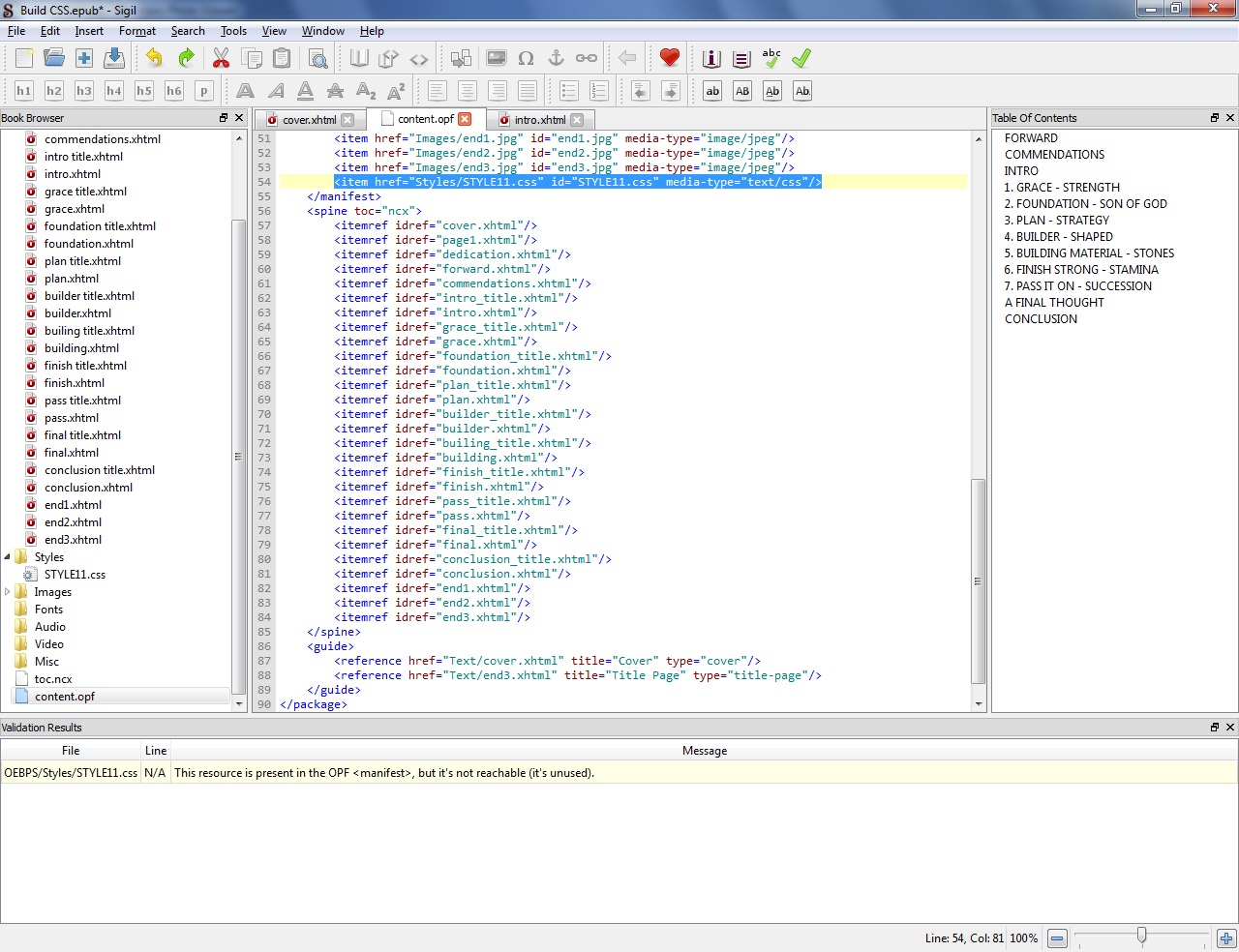Click the zoom in plus button
The width and height of the screenshot is (1239, 952).
(1226, 938)
